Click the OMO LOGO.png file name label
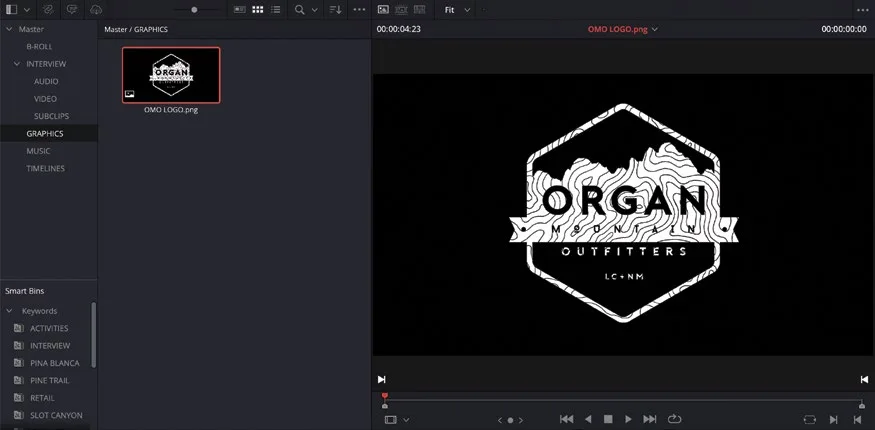Image resolution: width=875 pixels, height=430 pixels. click(x=171, y=110)
